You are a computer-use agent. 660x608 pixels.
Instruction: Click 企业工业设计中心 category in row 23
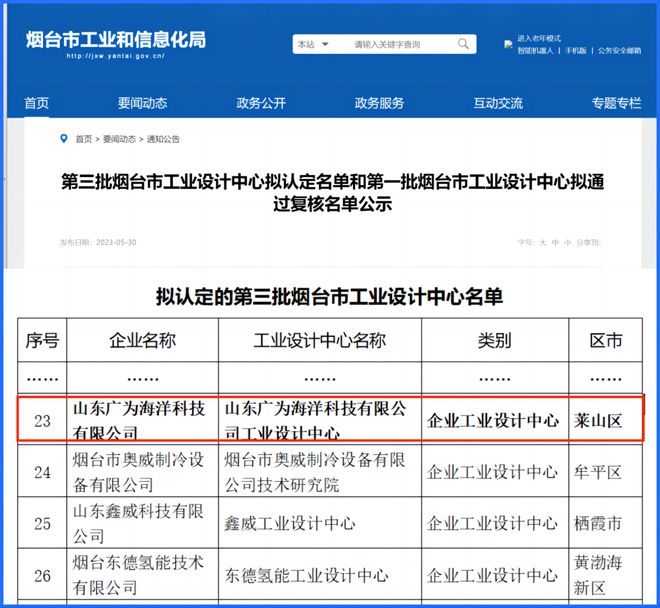tap(495, 421)
